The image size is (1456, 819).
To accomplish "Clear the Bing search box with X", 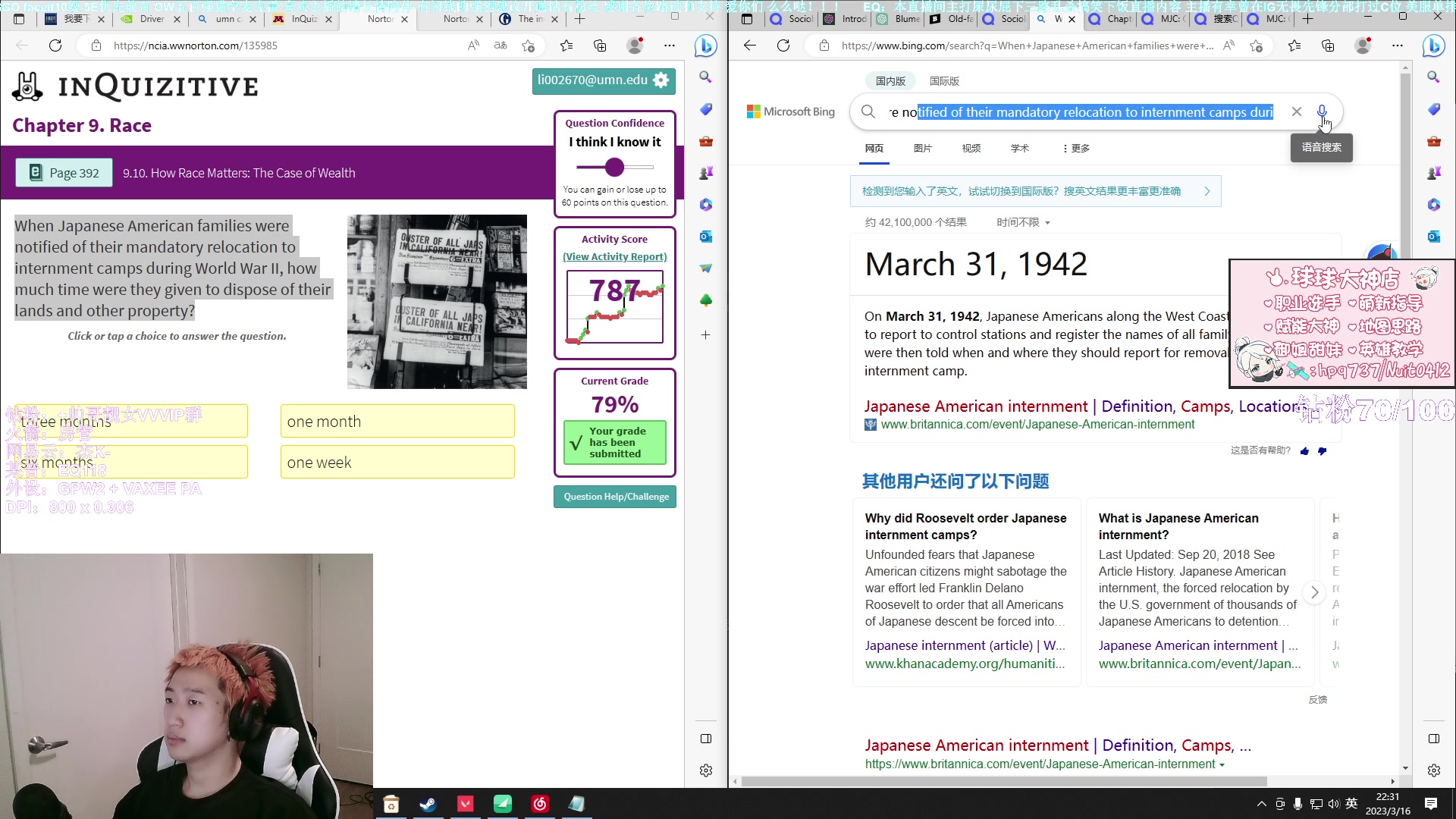I will [1297, 111].
